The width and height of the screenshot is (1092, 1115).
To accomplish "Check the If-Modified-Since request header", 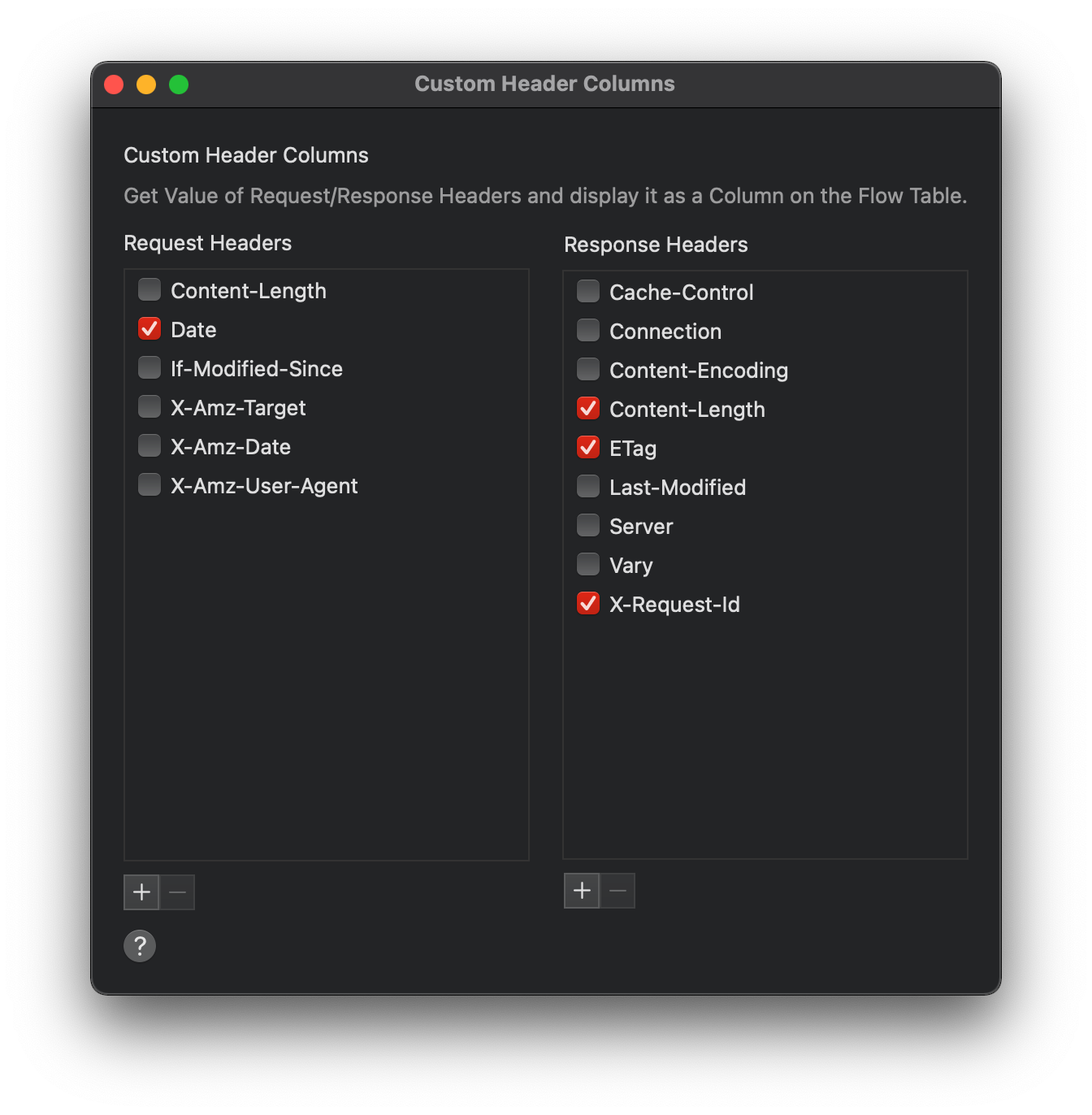I will (x=149, y=367).
